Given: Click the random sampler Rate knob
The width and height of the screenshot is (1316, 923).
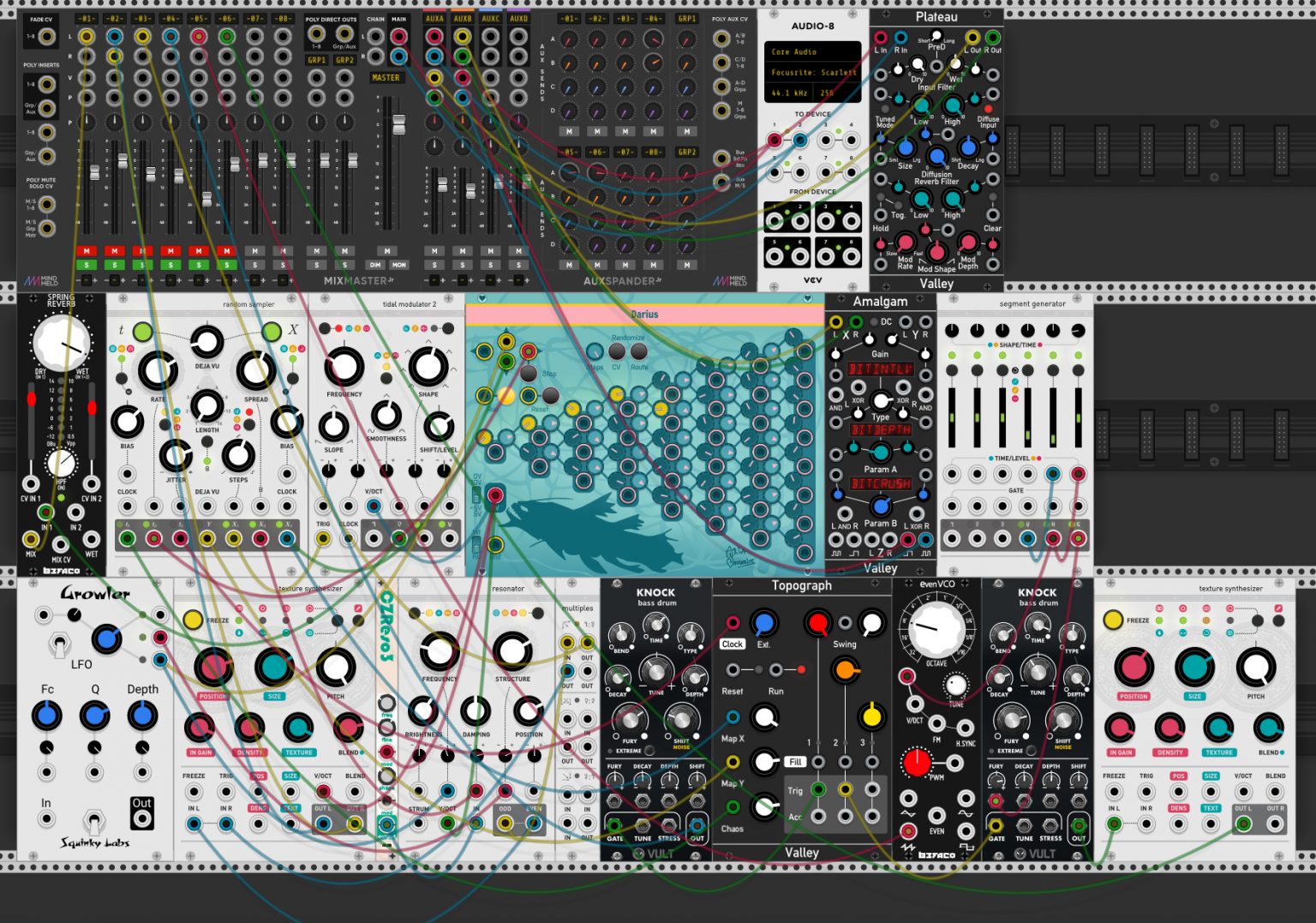Looking at the screenshot, I should 158,371.
